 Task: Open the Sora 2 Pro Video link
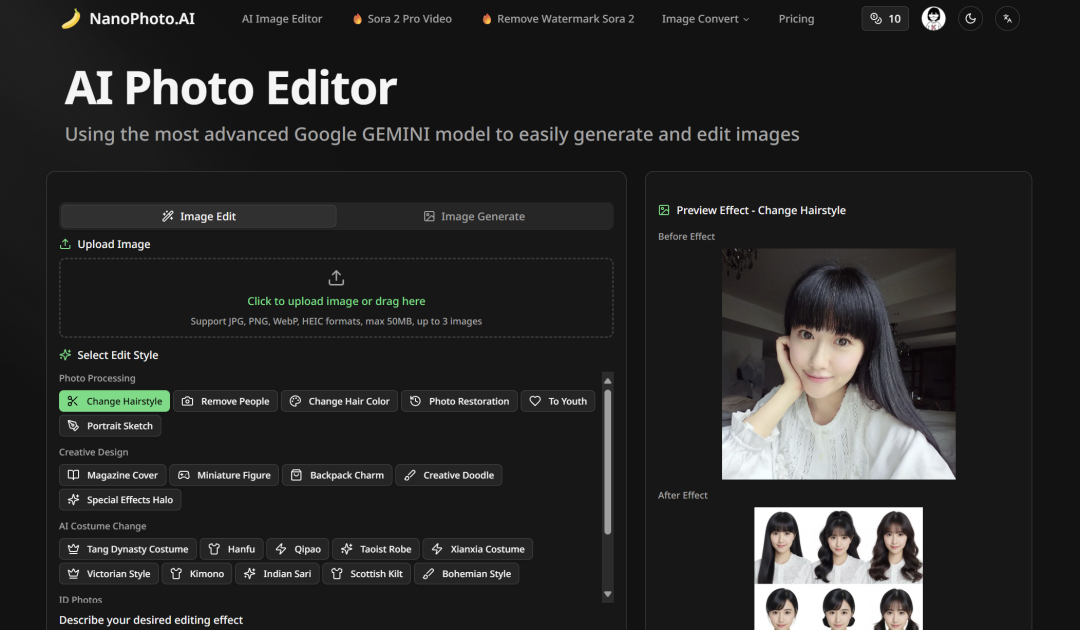pos(401,19)
